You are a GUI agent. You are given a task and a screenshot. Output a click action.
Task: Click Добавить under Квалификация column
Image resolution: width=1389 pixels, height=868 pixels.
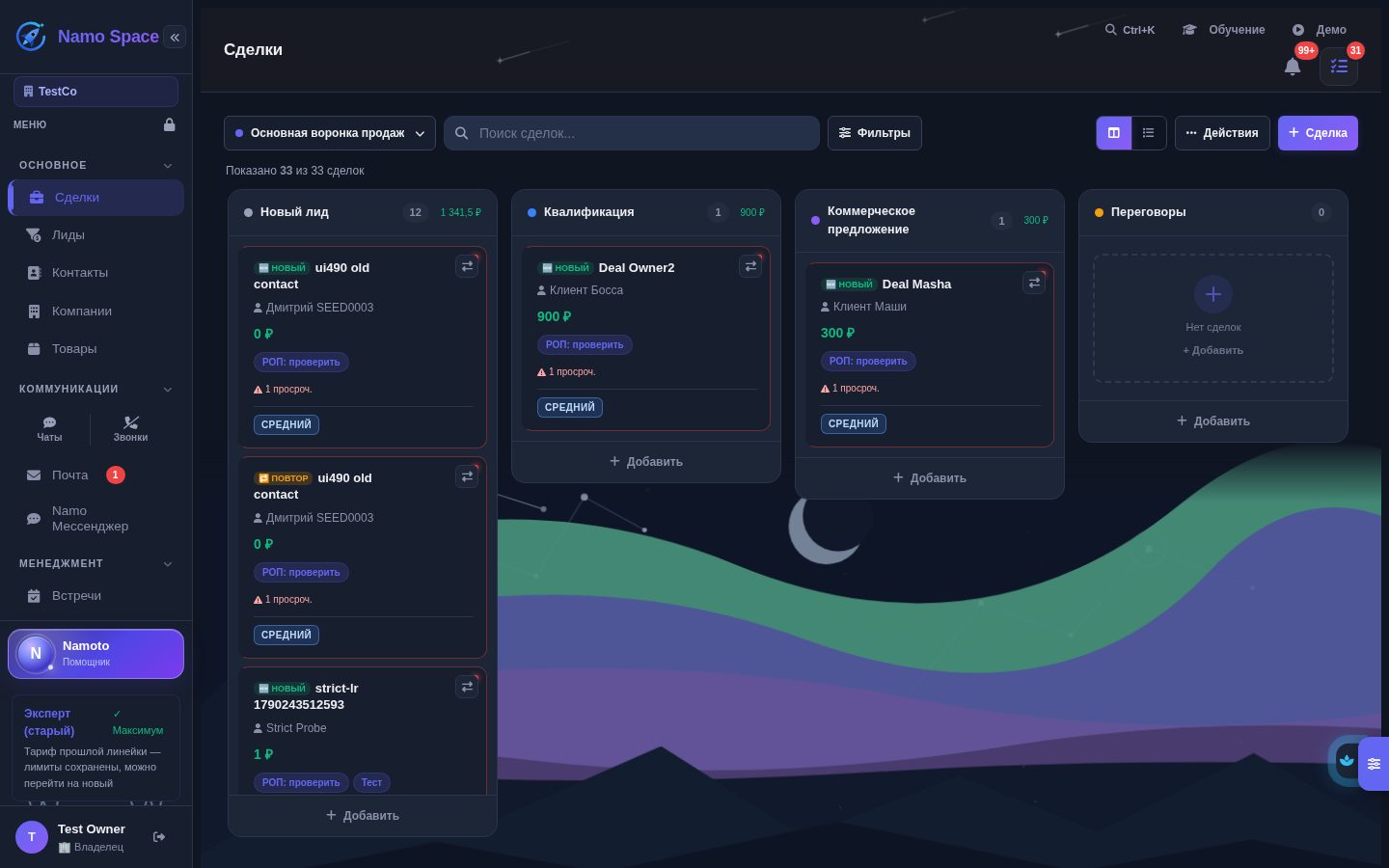pyautogui.click(x=646, y=462)
